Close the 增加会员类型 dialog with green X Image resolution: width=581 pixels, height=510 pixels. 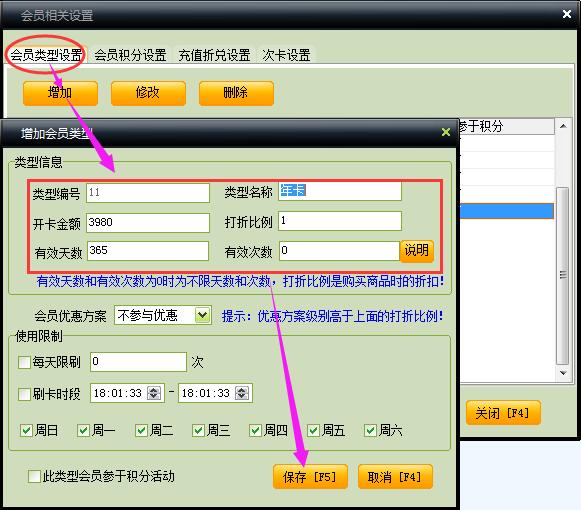coord(446,132)
